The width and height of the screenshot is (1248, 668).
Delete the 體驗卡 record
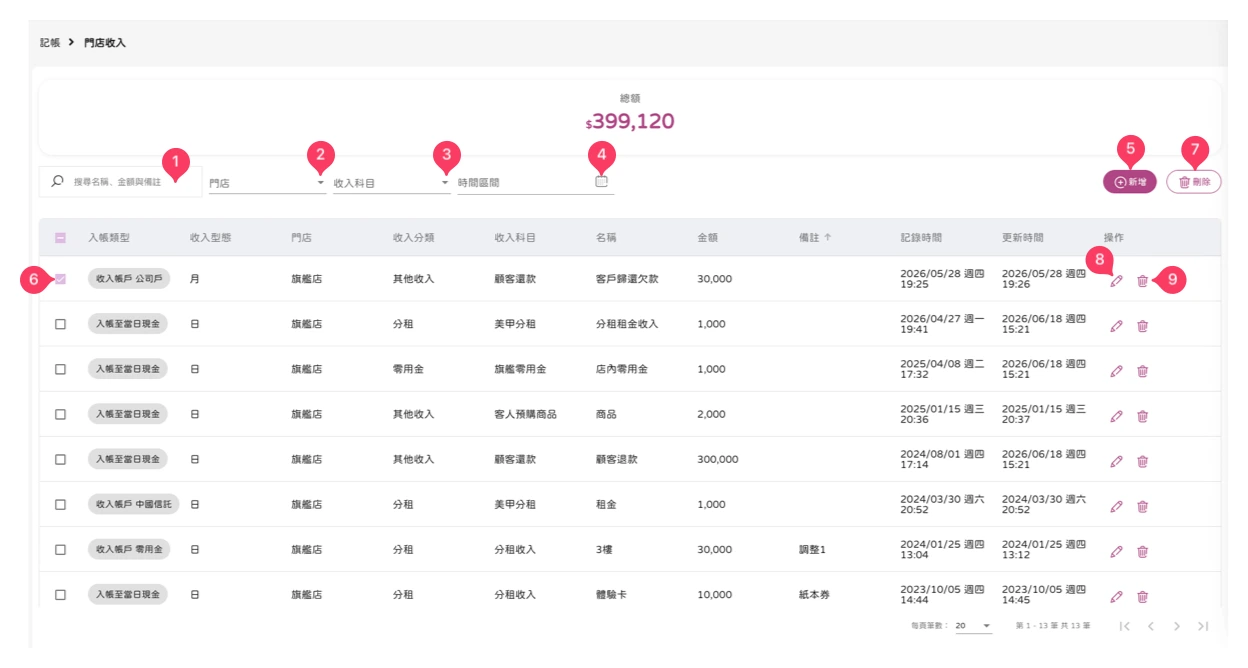click(1142, 596)
